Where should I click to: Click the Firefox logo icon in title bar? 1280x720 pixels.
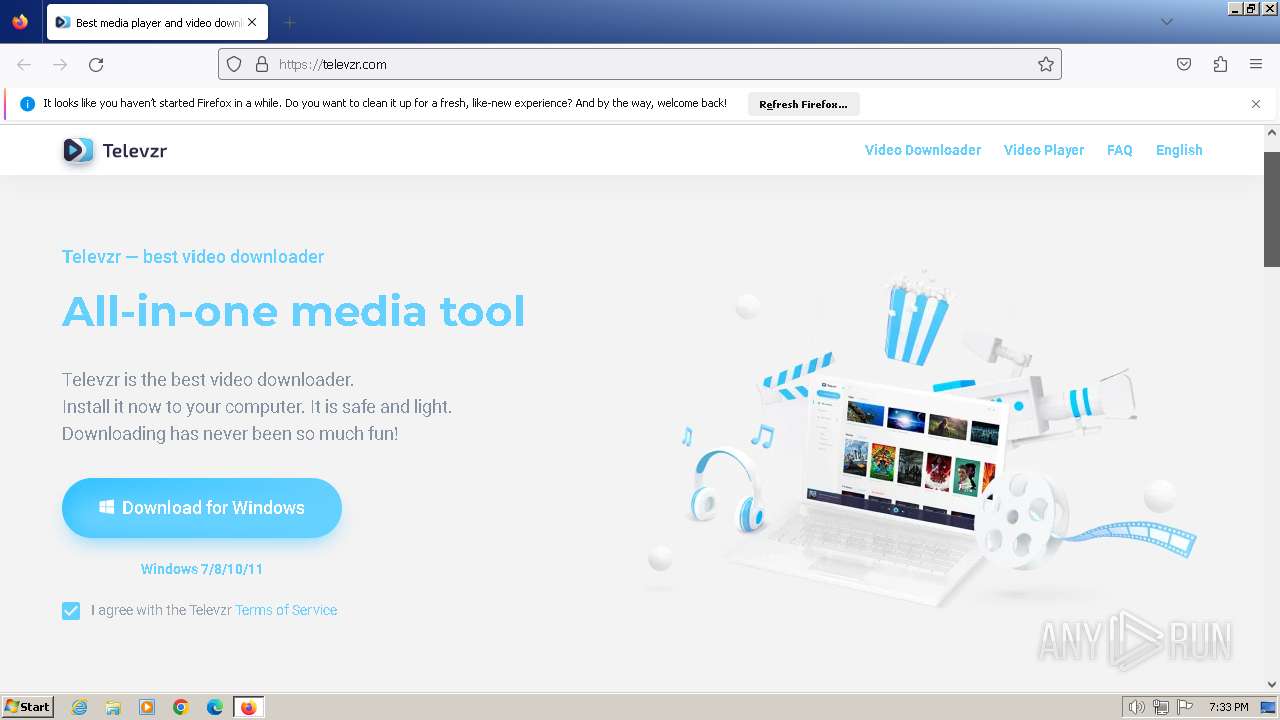[20, 21]
